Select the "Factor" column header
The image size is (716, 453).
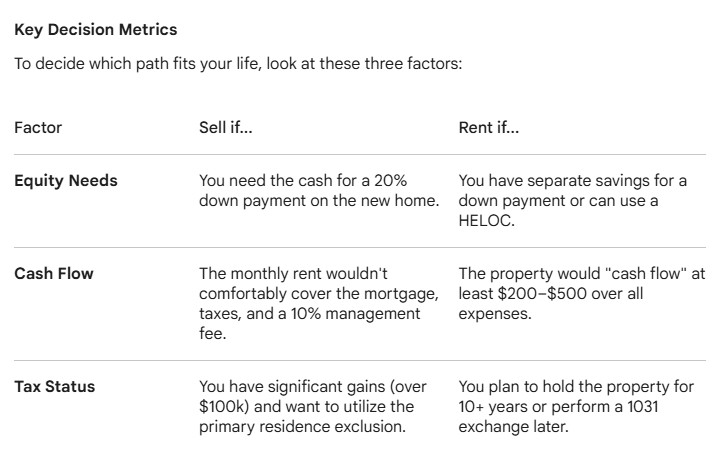[x=38, y=129]
